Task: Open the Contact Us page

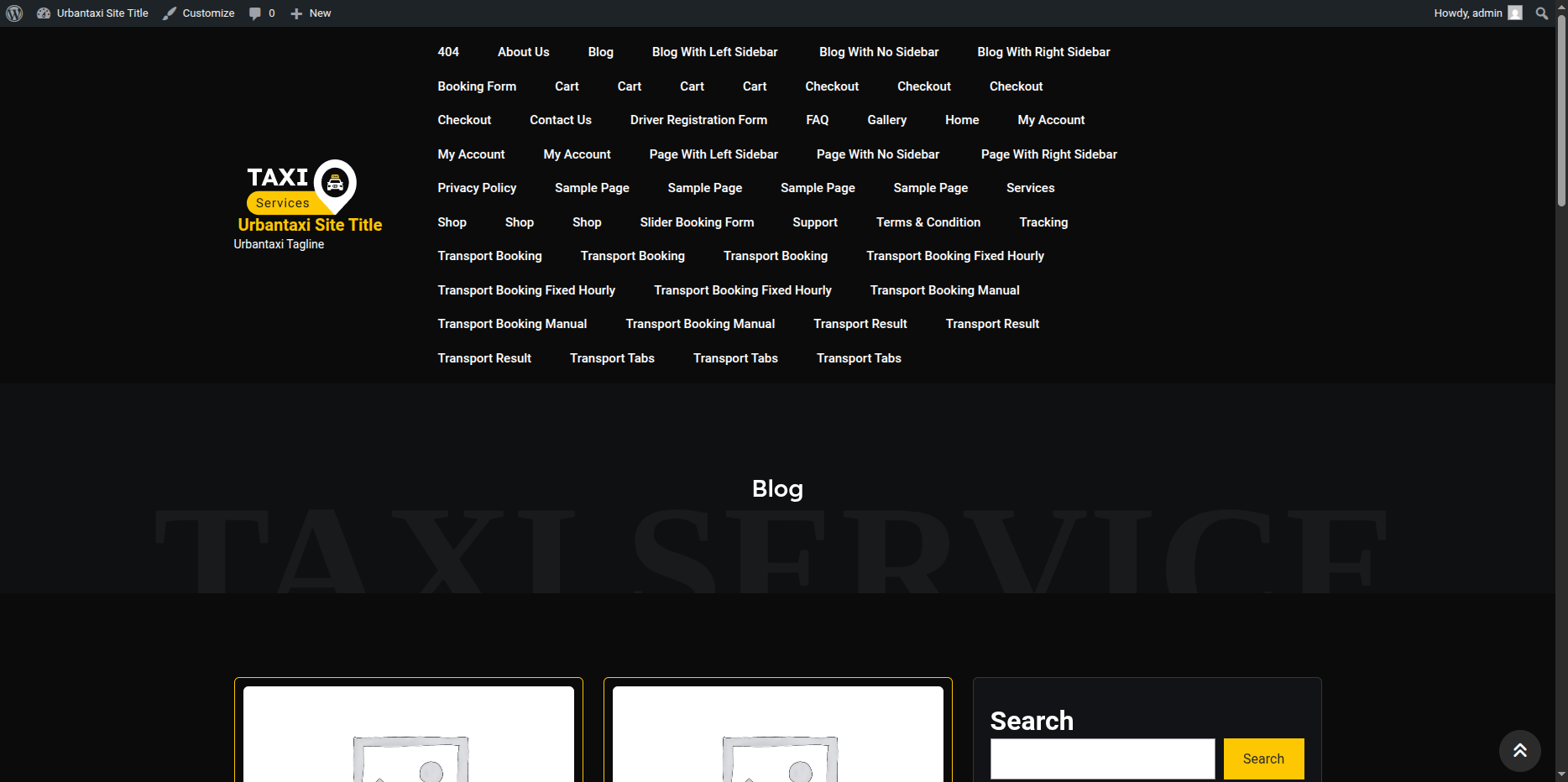Action: pyautogui.click(x=561, y=120)
